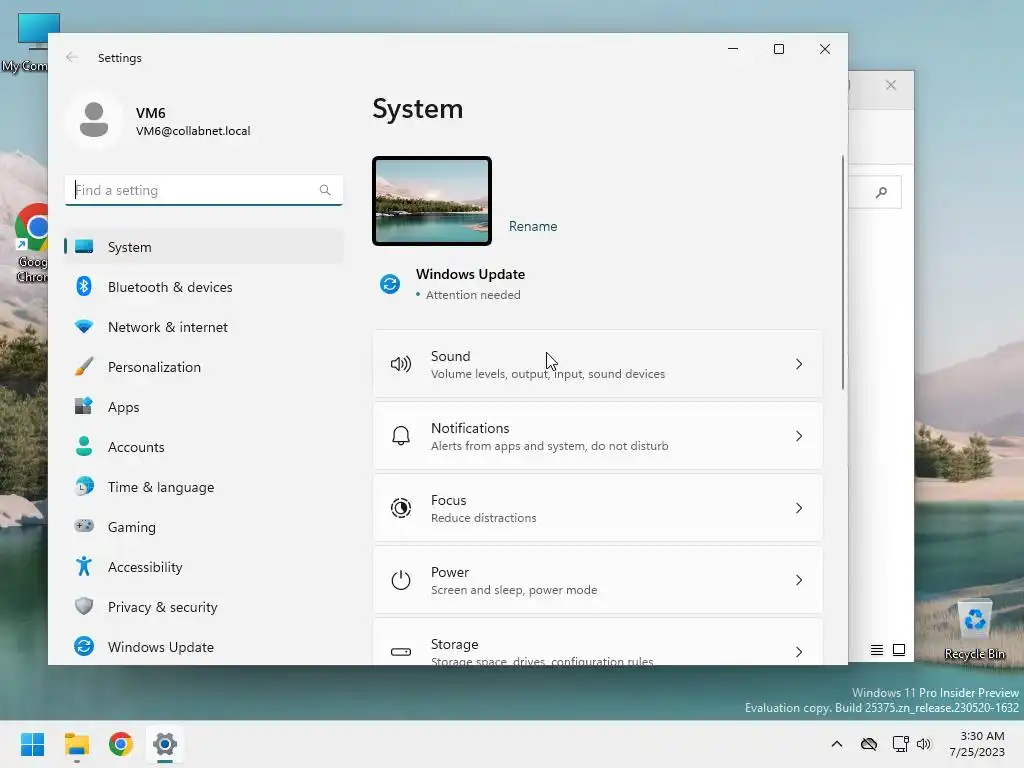This screenshot has width=1024, height=768.
Task: Click the volume speaker tray icon
Action: tap(923, 744)
